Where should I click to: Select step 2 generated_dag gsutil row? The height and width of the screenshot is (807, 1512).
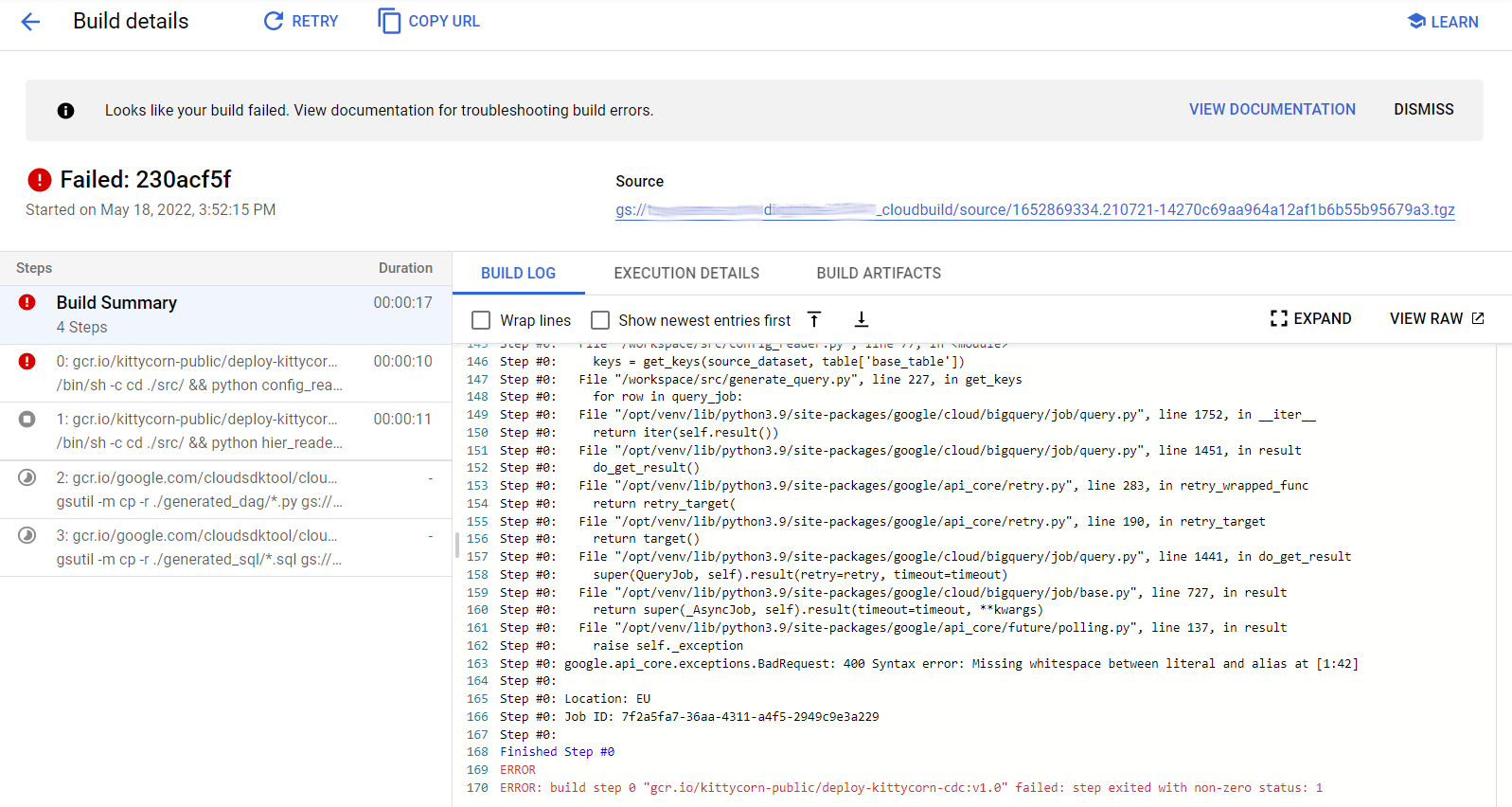coord(225,490)
